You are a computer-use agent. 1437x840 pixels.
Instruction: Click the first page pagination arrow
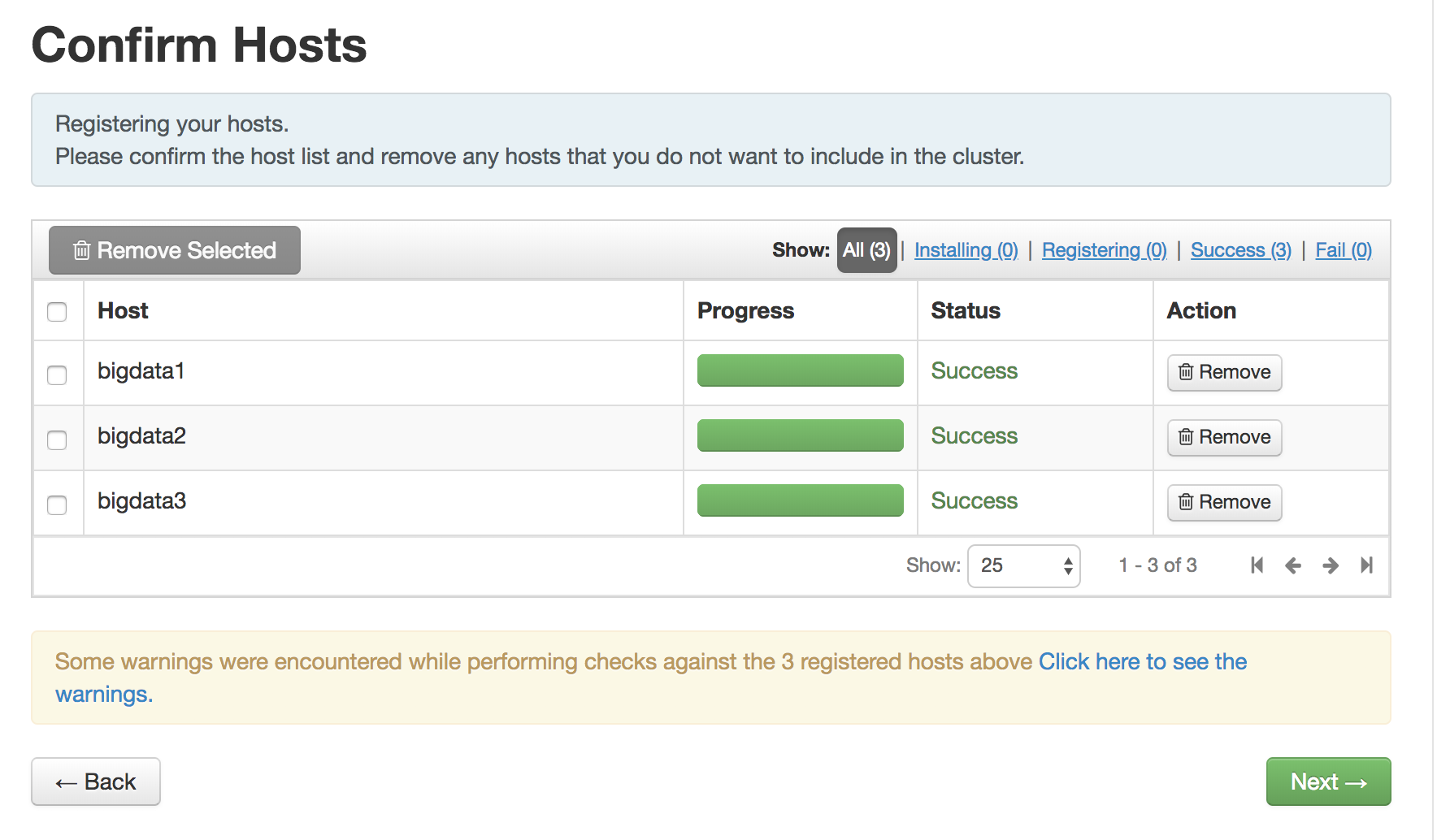(1257, 565)
